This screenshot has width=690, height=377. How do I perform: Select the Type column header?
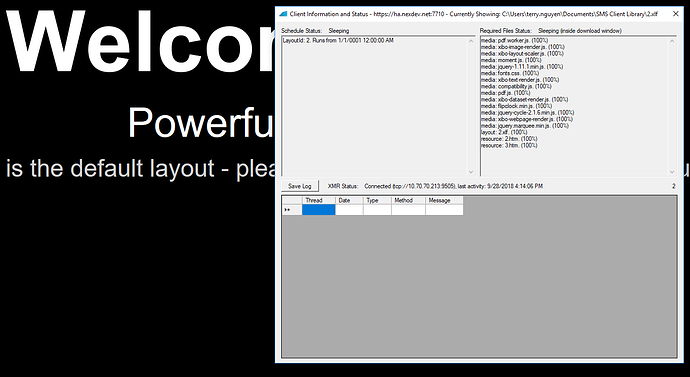377,200
